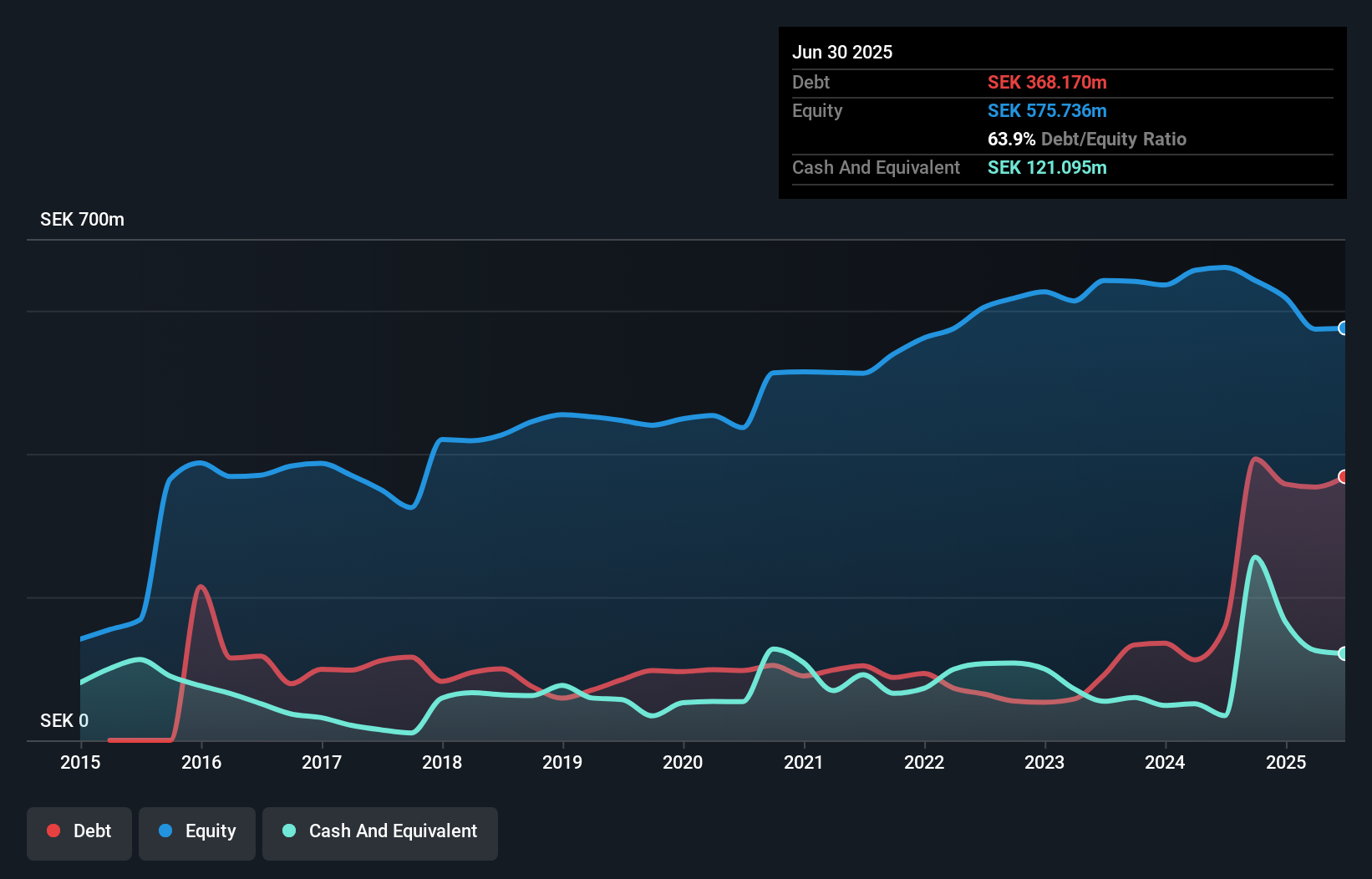Expand the Jun 30 2025 tooltip details
The height and width of the screenshot is (879, 1372).
tap(842, 52)
